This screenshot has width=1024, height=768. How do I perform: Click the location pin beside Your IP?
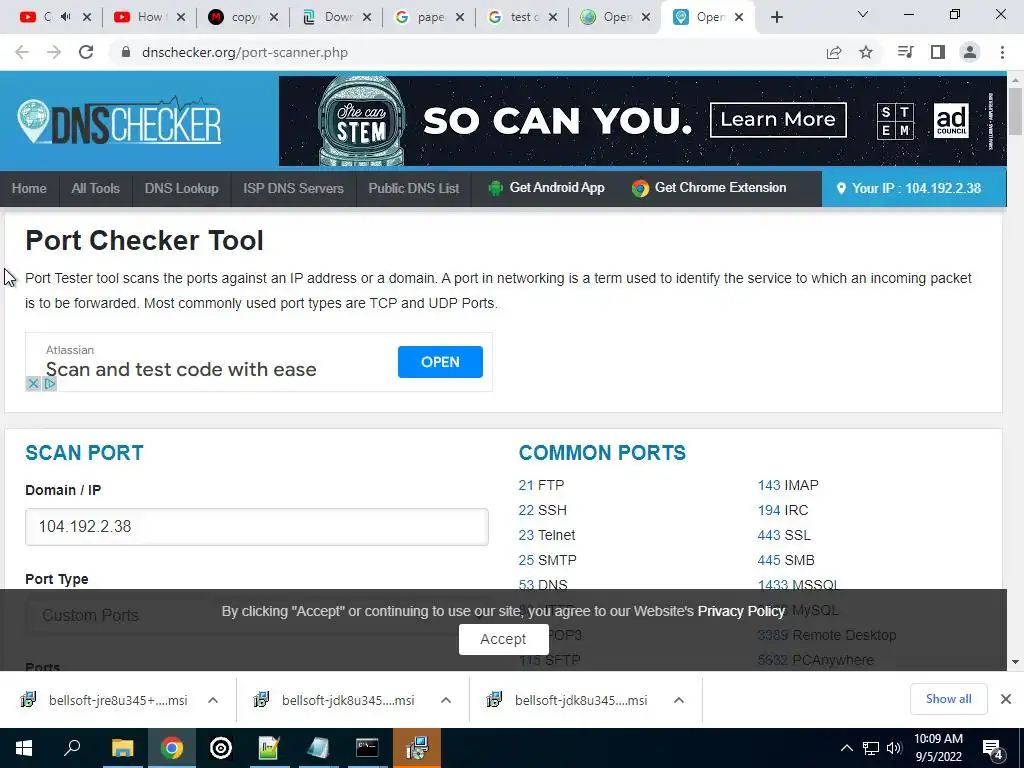(841, 188)
